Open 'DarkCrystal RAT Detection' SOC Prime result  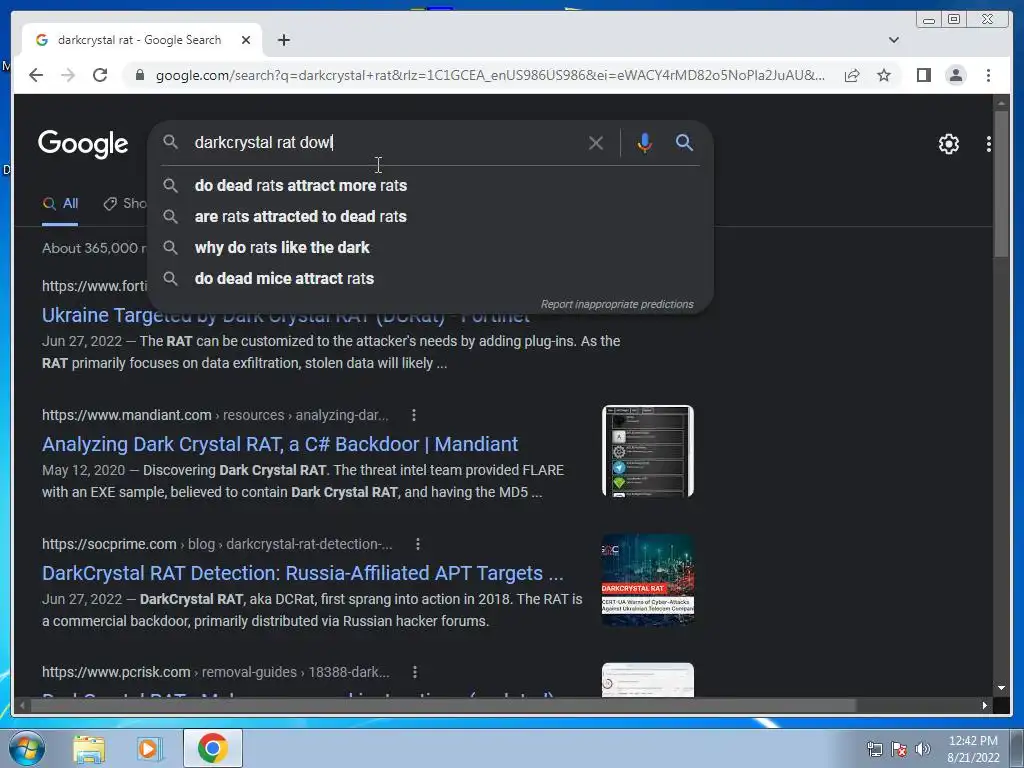(302, 573)
